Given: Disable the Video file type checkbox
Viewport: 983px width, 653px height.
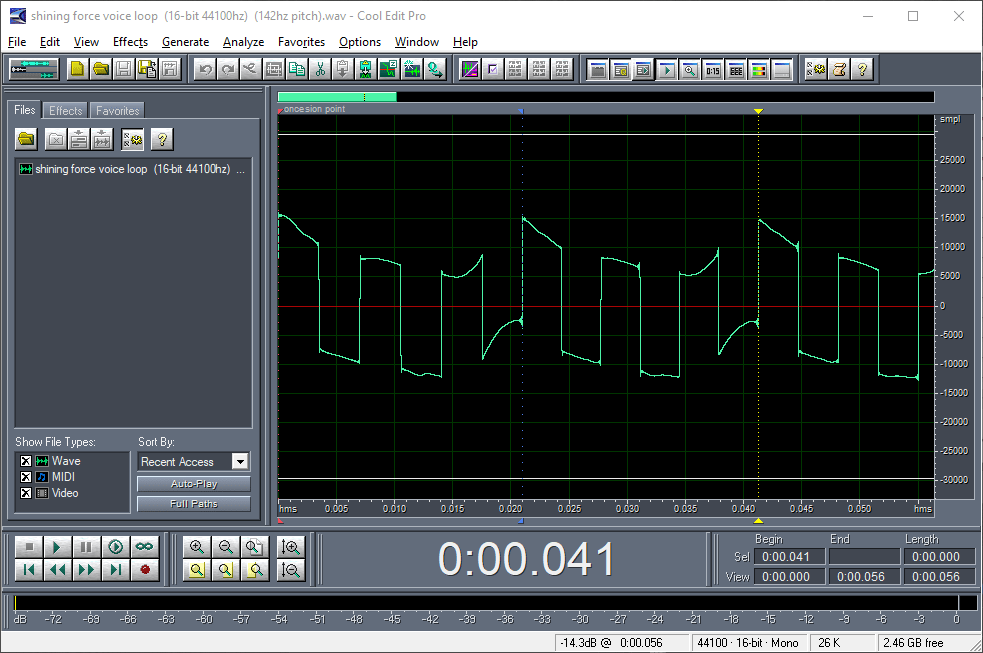Looking at the screenshot, I should coord(26,493).
